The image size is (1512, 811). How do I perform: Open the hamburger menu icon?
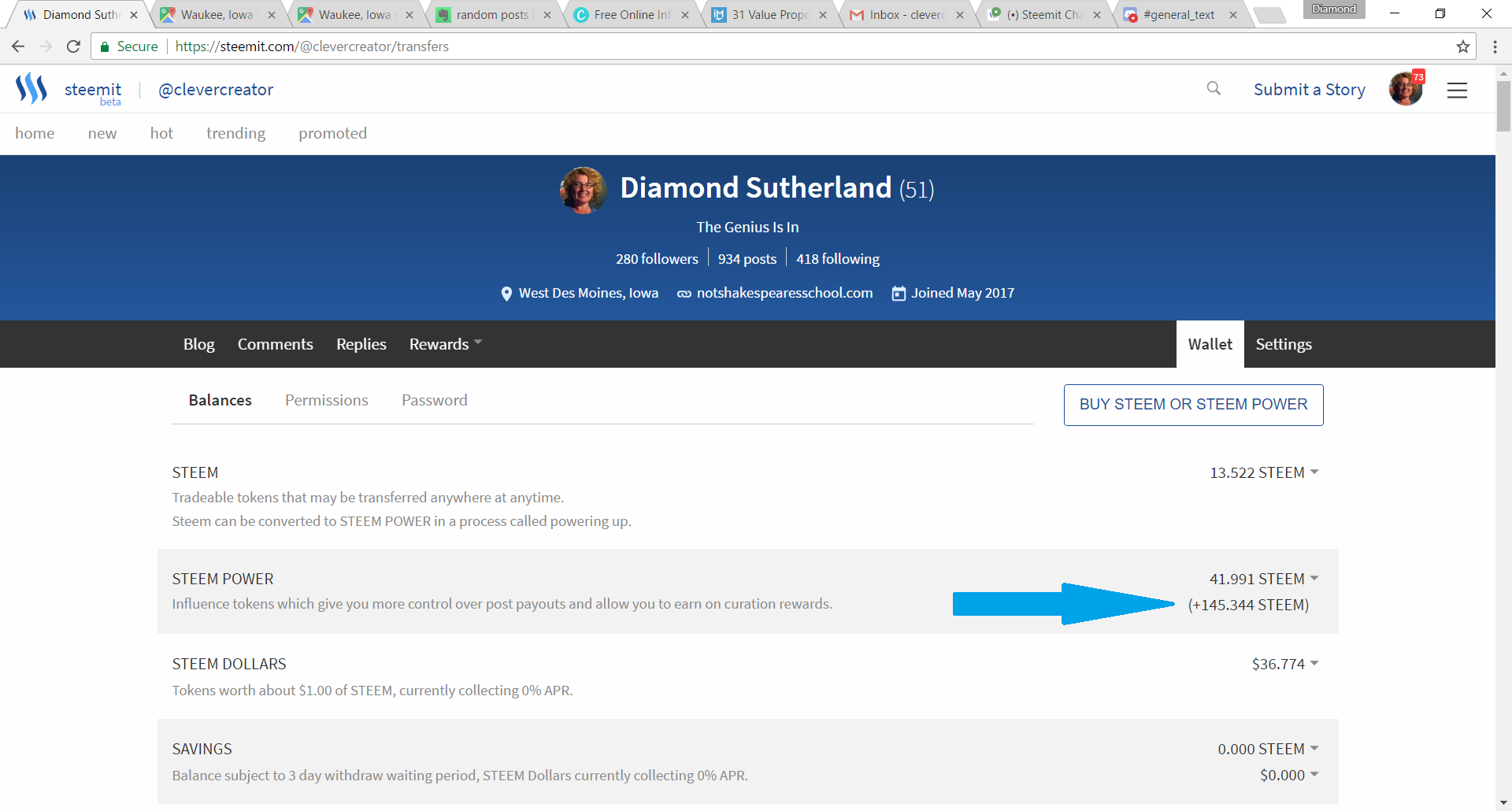pos(1457,91)
